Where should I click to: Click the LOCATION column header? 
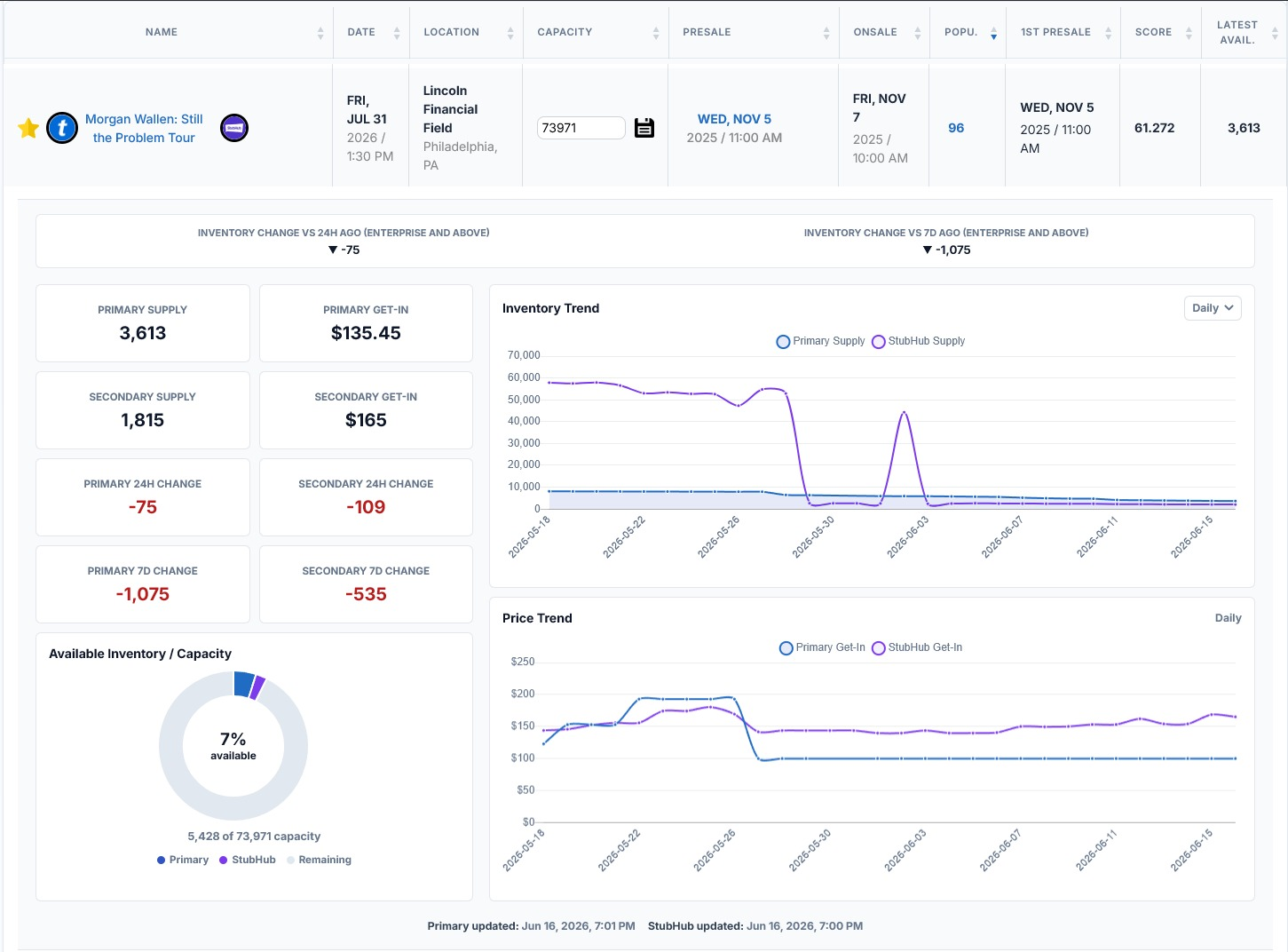click(x=451, y=32)
